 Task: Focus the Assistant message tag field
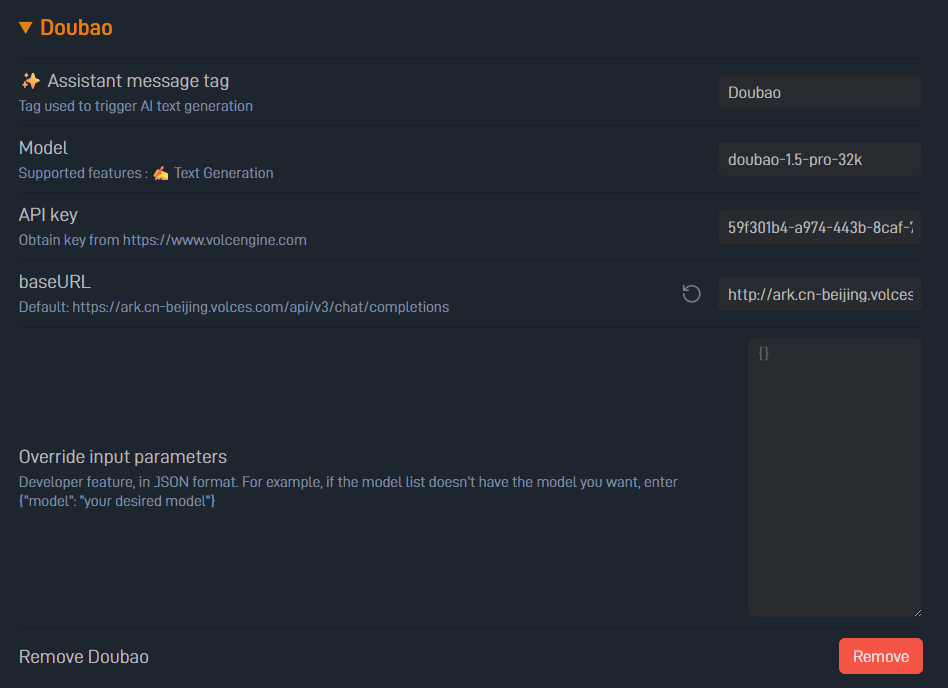tap(819, 92)
